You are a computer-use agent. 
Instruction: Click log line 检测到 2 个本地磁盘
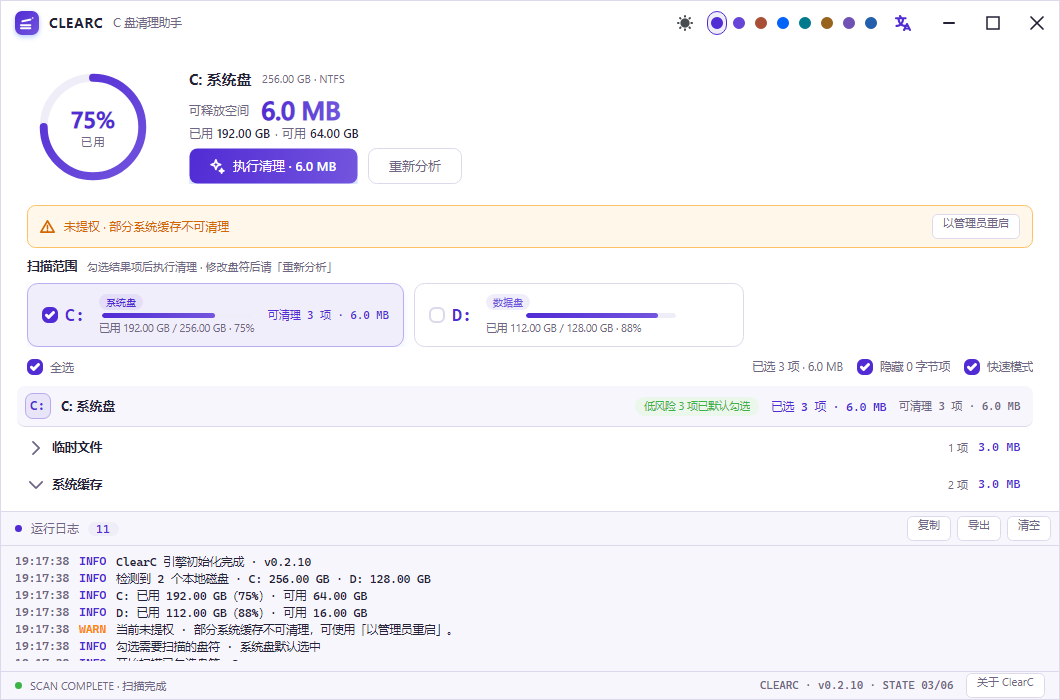coord(273,579)
